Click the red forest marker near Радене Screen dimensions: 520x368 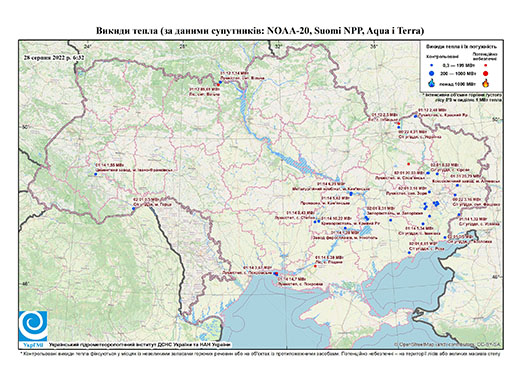click(315, 266)
